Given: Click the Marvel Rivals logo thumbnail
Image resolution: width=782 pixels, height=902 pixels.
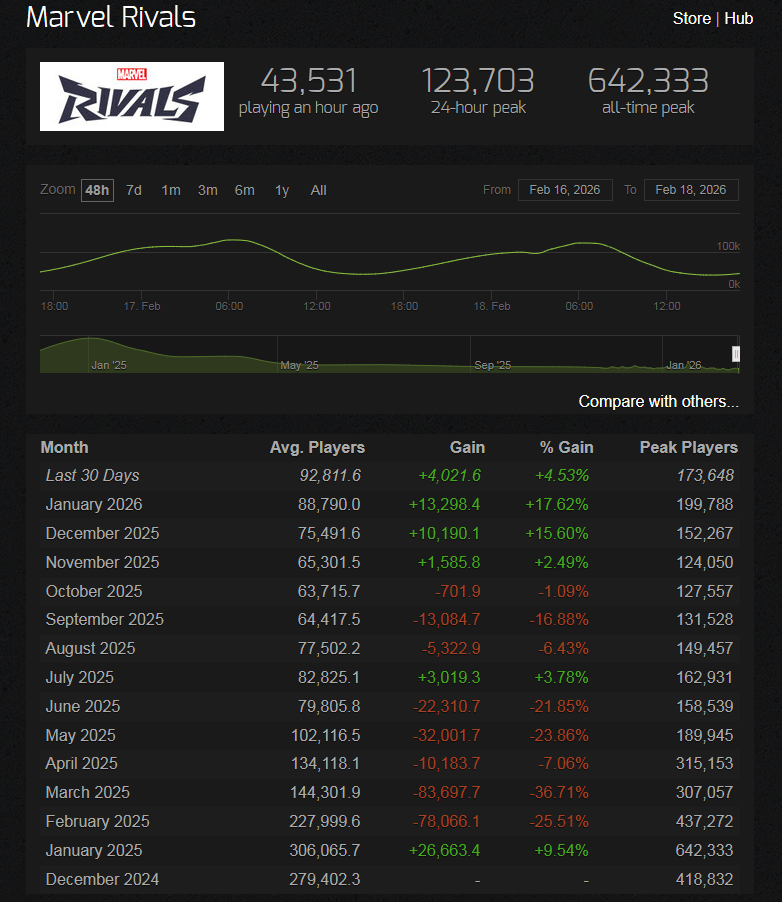Looking at the screenshot, I should pos(132,97).
